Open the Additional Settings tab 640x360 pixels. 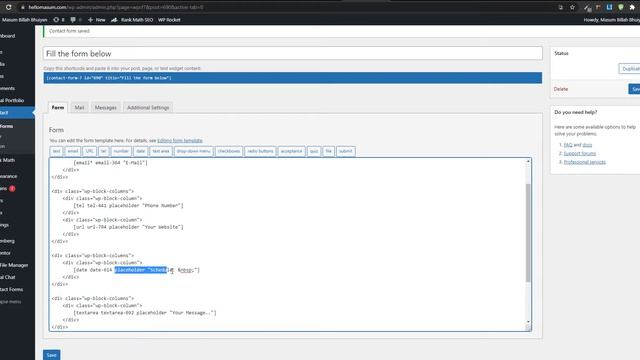[x=148, y=107]
